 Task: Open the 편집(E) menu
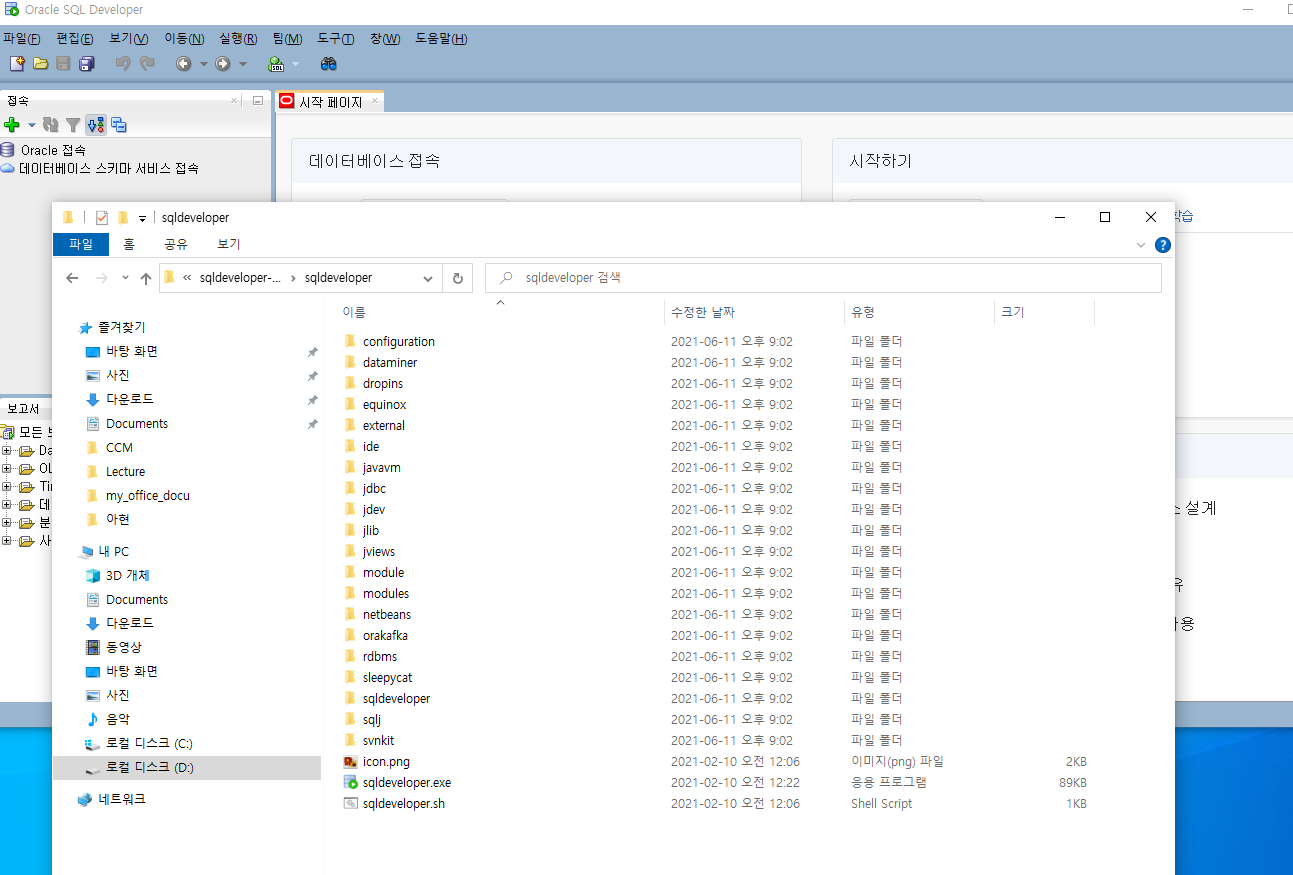[75, 39]
